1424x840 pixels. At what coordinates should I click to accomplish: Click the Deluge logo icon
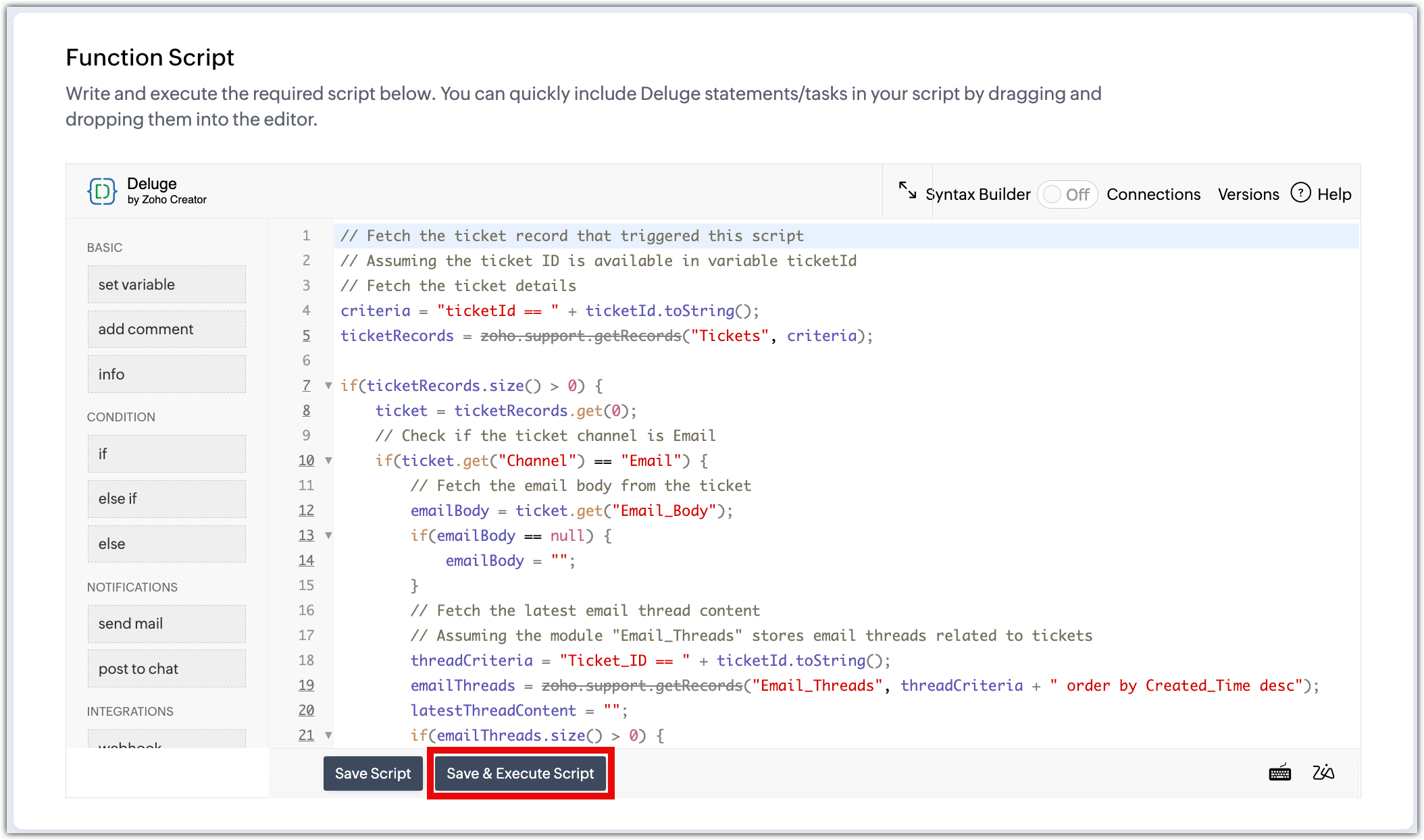click(102, 192)
